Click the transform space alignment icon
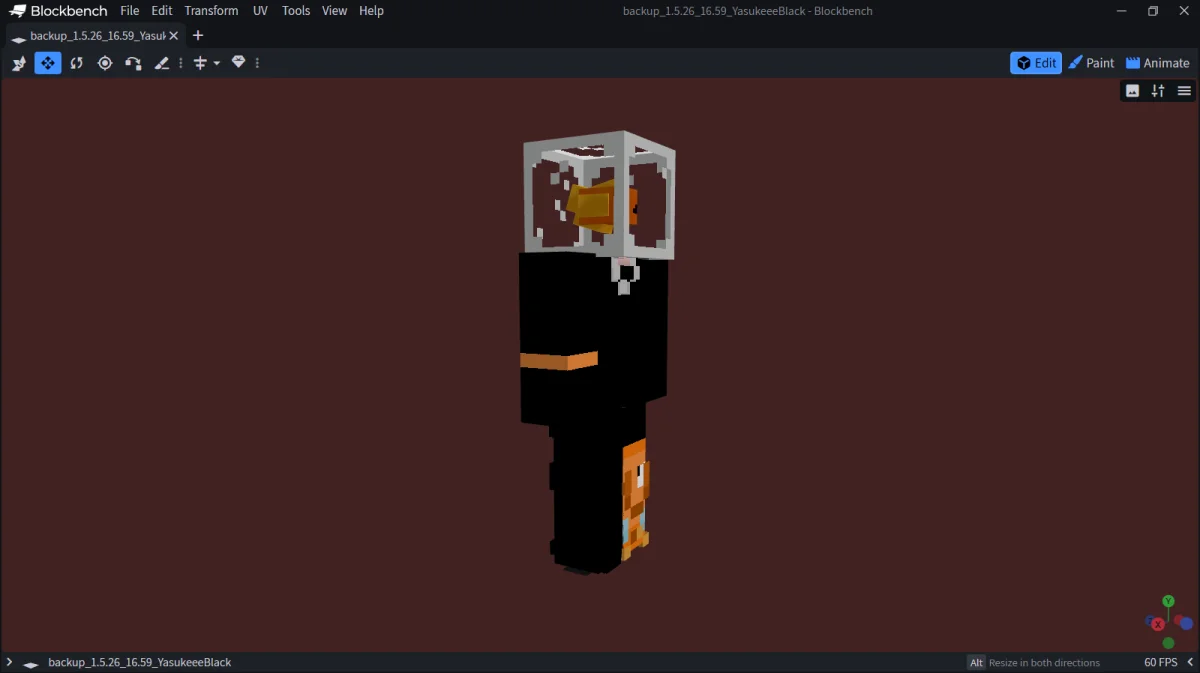Viewport: 1200px width, 673px height. [200, 63]
